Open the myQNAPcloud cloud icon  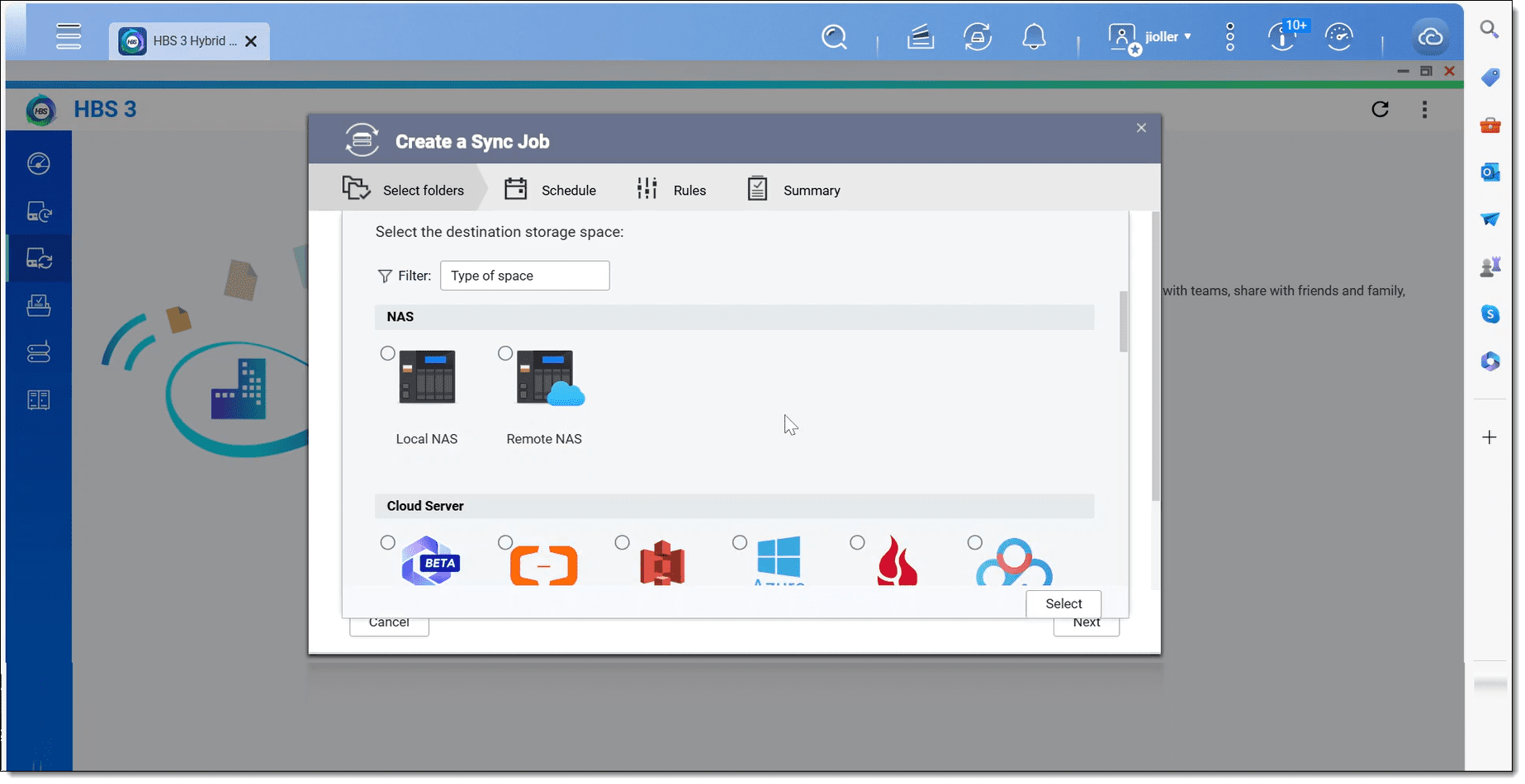click(1430, 37)
